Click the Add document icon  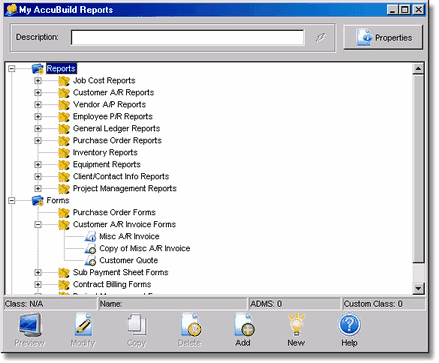click(x=244, y=325)
